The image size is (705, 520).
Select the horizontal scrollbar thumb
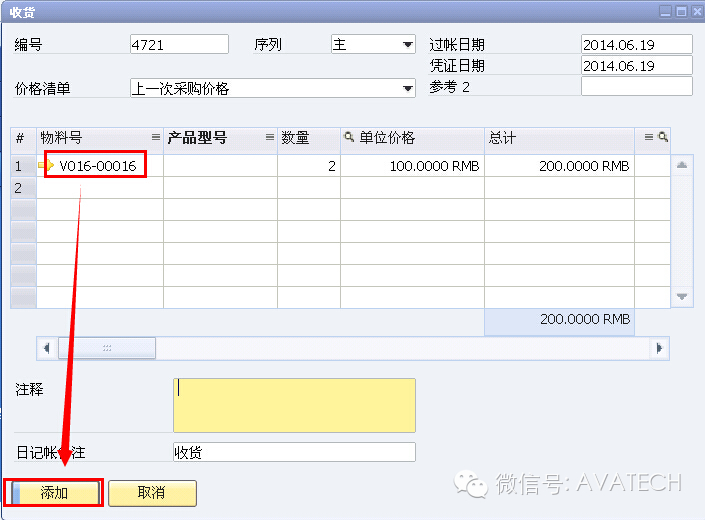(x=107, y=348)
